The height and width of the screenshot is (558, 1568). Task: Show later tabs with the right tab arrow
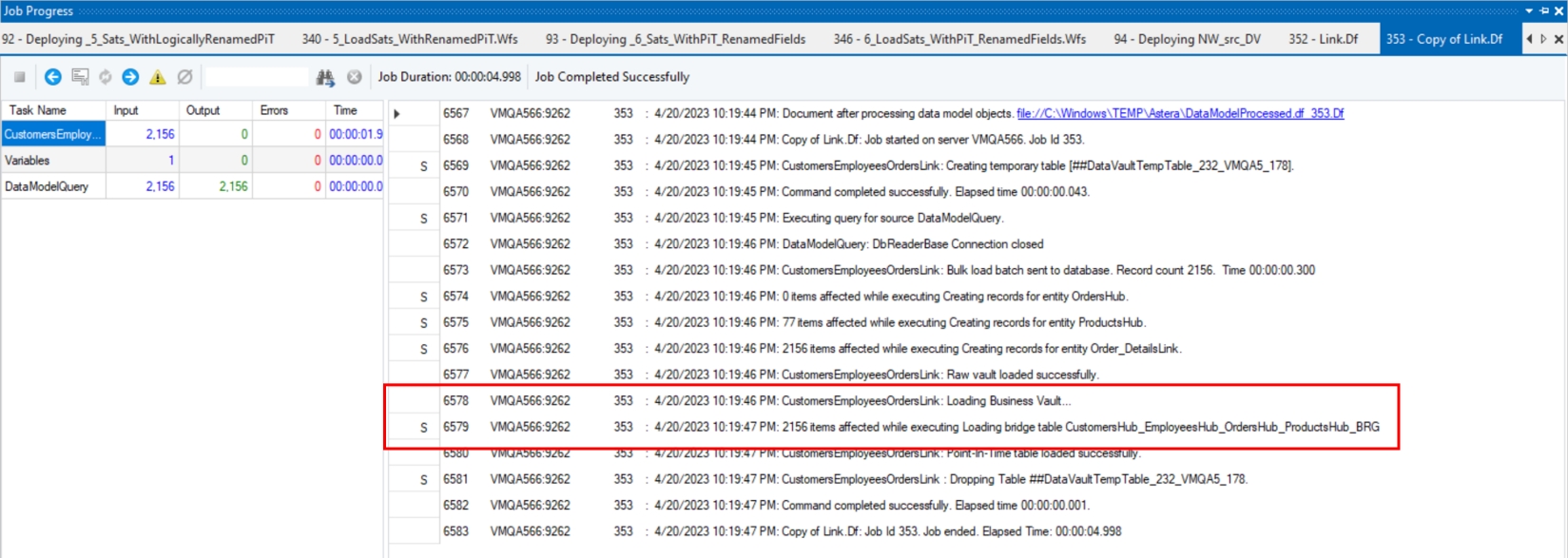[1543, 39]
